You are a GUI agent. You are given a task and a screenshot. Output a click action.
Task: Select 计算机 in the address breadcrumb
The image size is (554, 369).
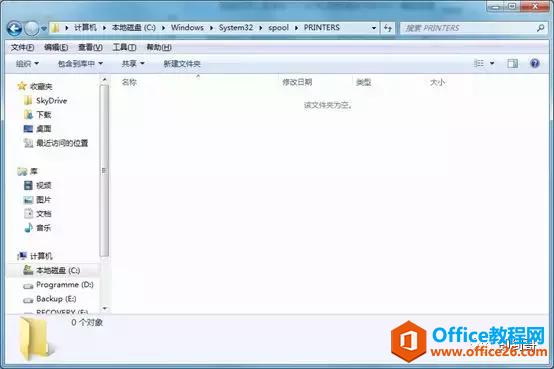(x=85, y=28)
